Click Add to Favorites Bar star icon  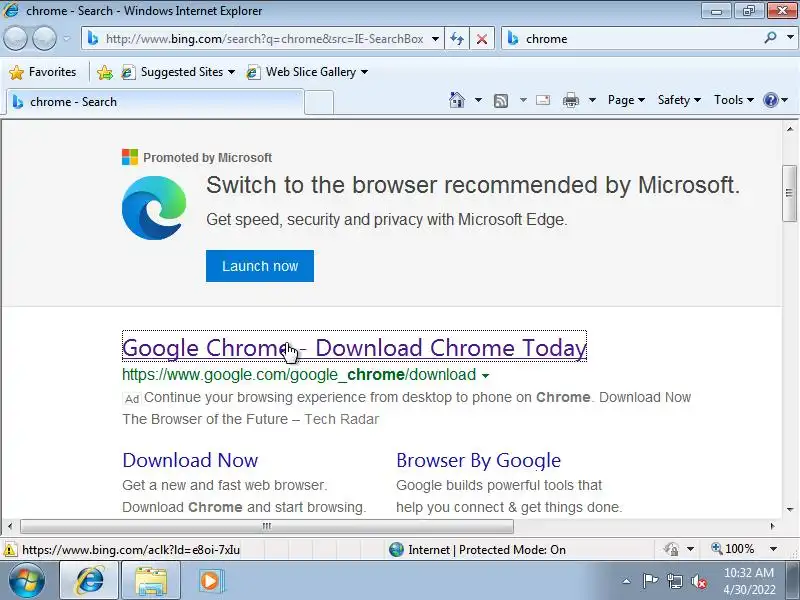tap(105, 72)
